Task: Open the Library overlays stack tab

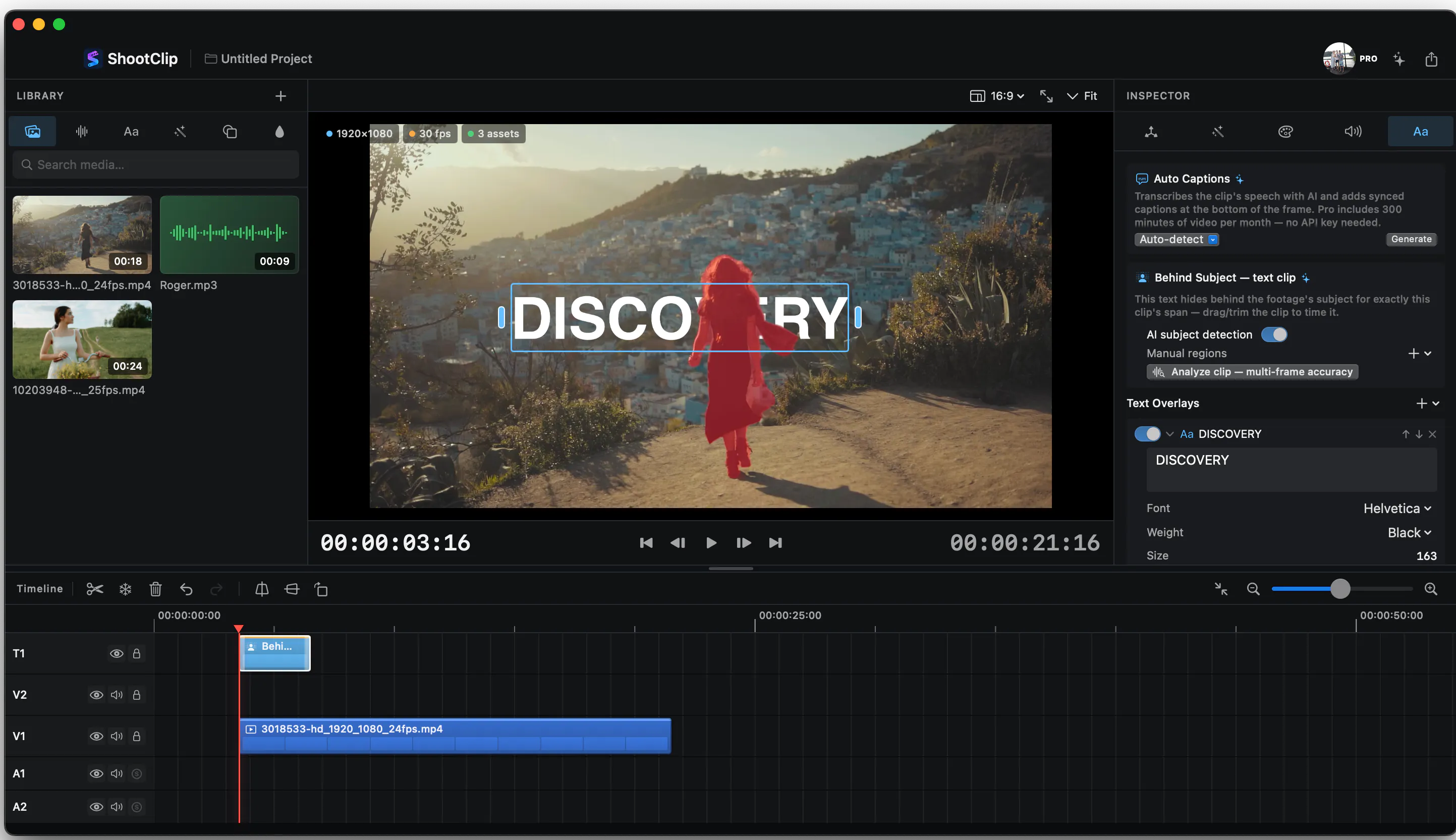Action: click(230, 132)
